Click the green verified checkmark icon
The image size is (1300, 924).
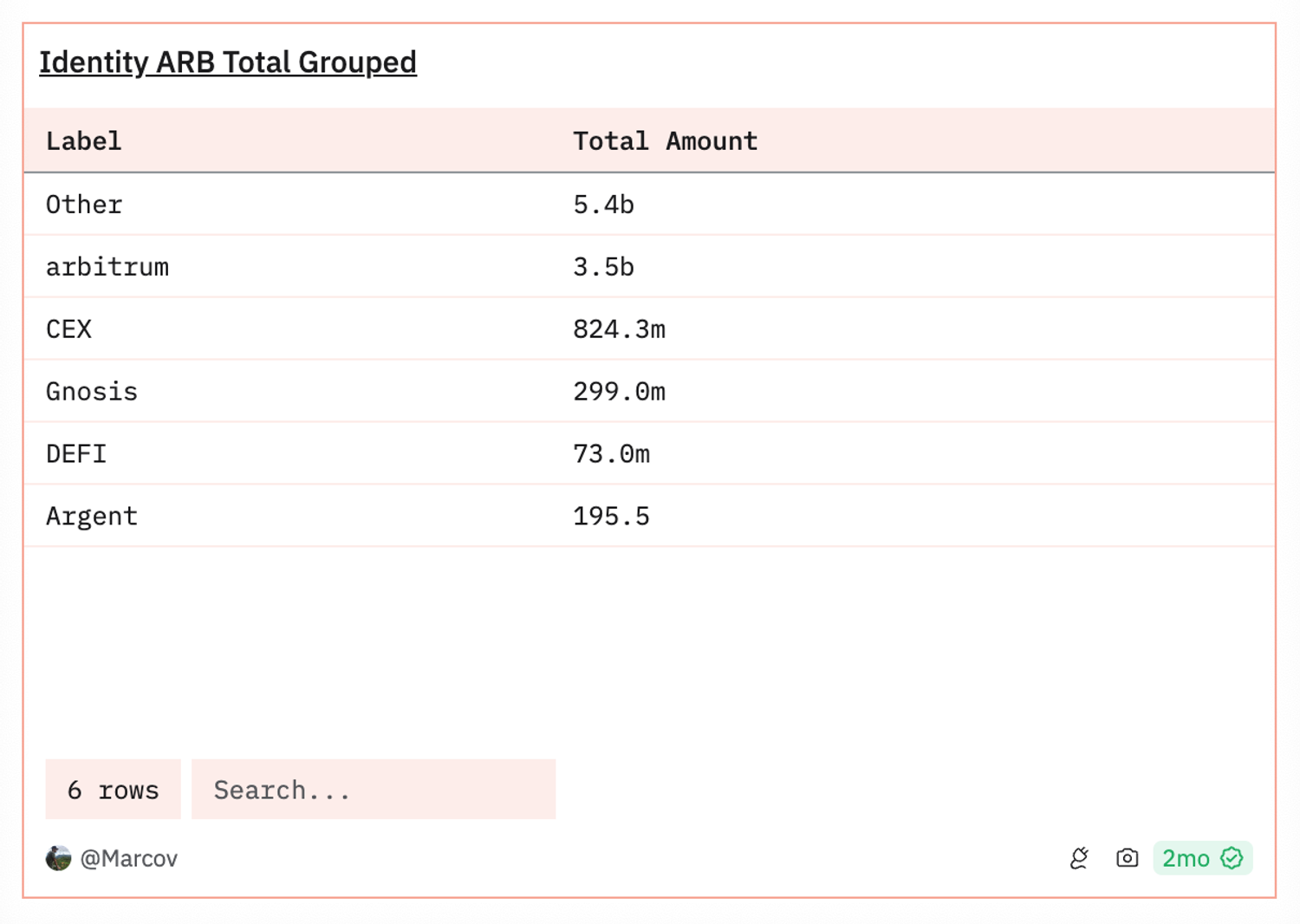pyautogui.click(x=1232, y=858)
